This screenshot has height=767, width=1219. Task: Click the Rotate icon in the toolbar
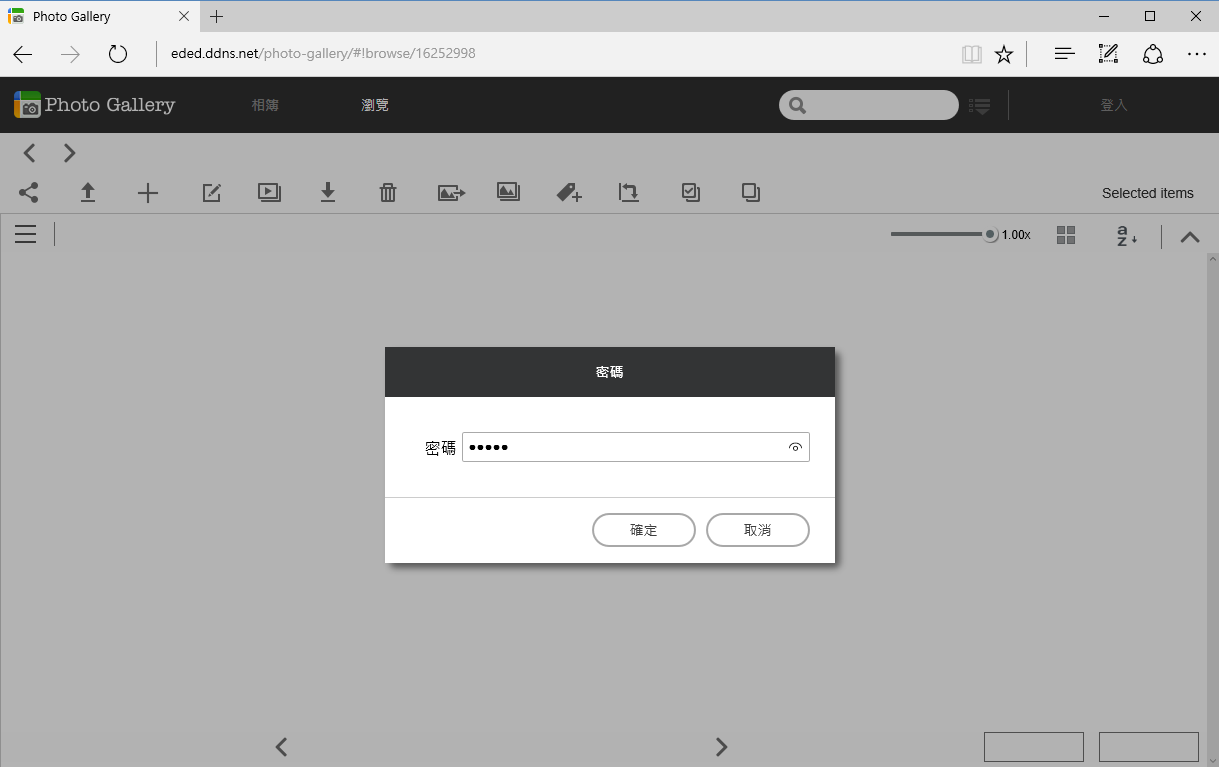tap(628, 192)
